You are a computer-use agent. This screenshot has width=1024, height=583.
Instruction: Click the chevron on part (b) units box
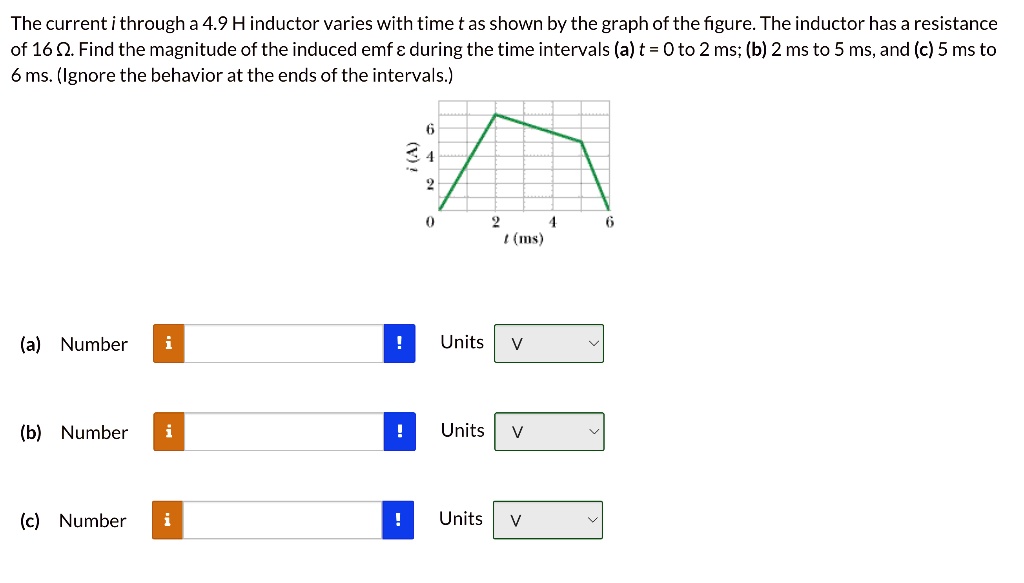click(592, 432)
